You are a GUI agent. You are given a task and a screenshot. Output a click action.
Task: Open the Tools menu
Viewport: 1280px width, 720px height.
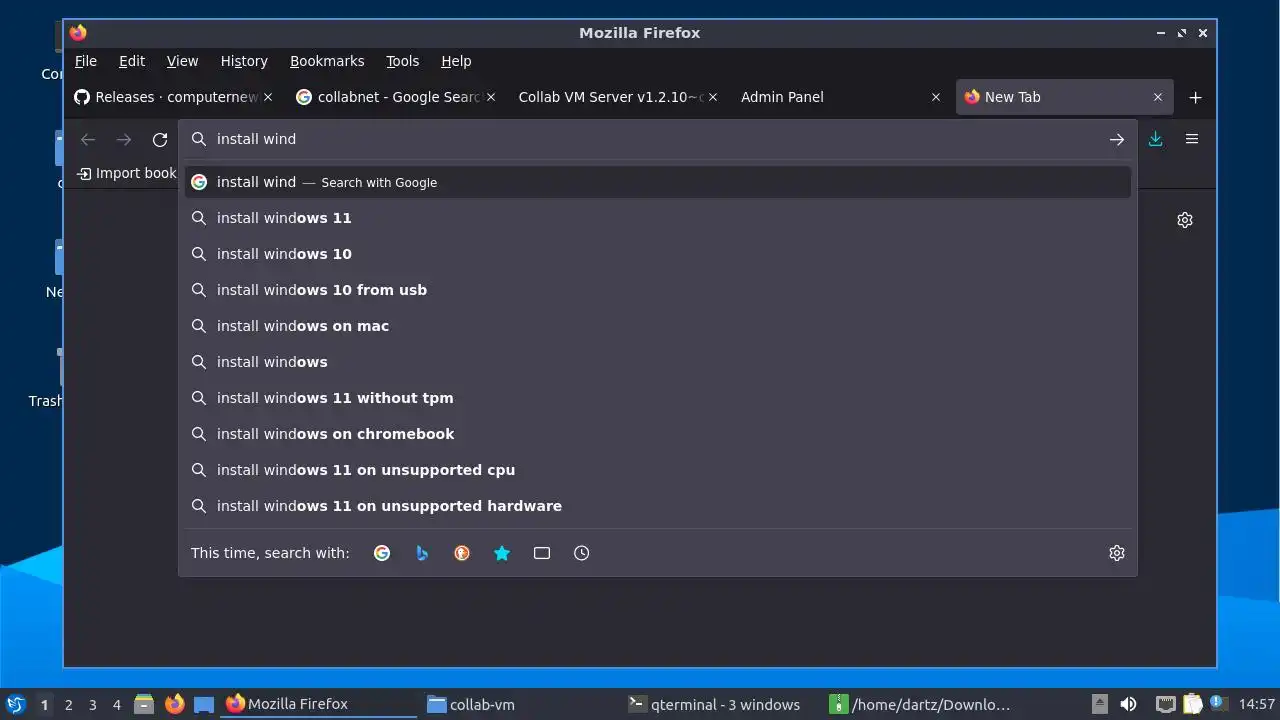[403, 61]
